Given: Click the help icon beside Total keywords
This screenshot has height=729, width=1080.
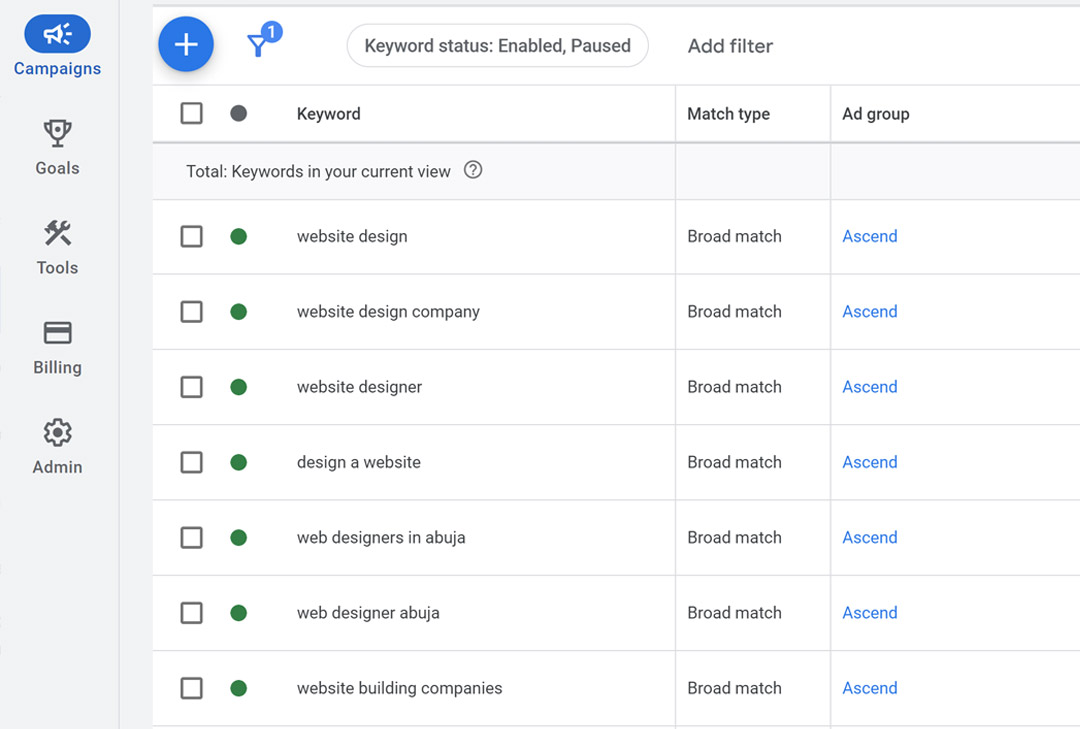Looking at the screenshot, I should click(x=472, y=170).
